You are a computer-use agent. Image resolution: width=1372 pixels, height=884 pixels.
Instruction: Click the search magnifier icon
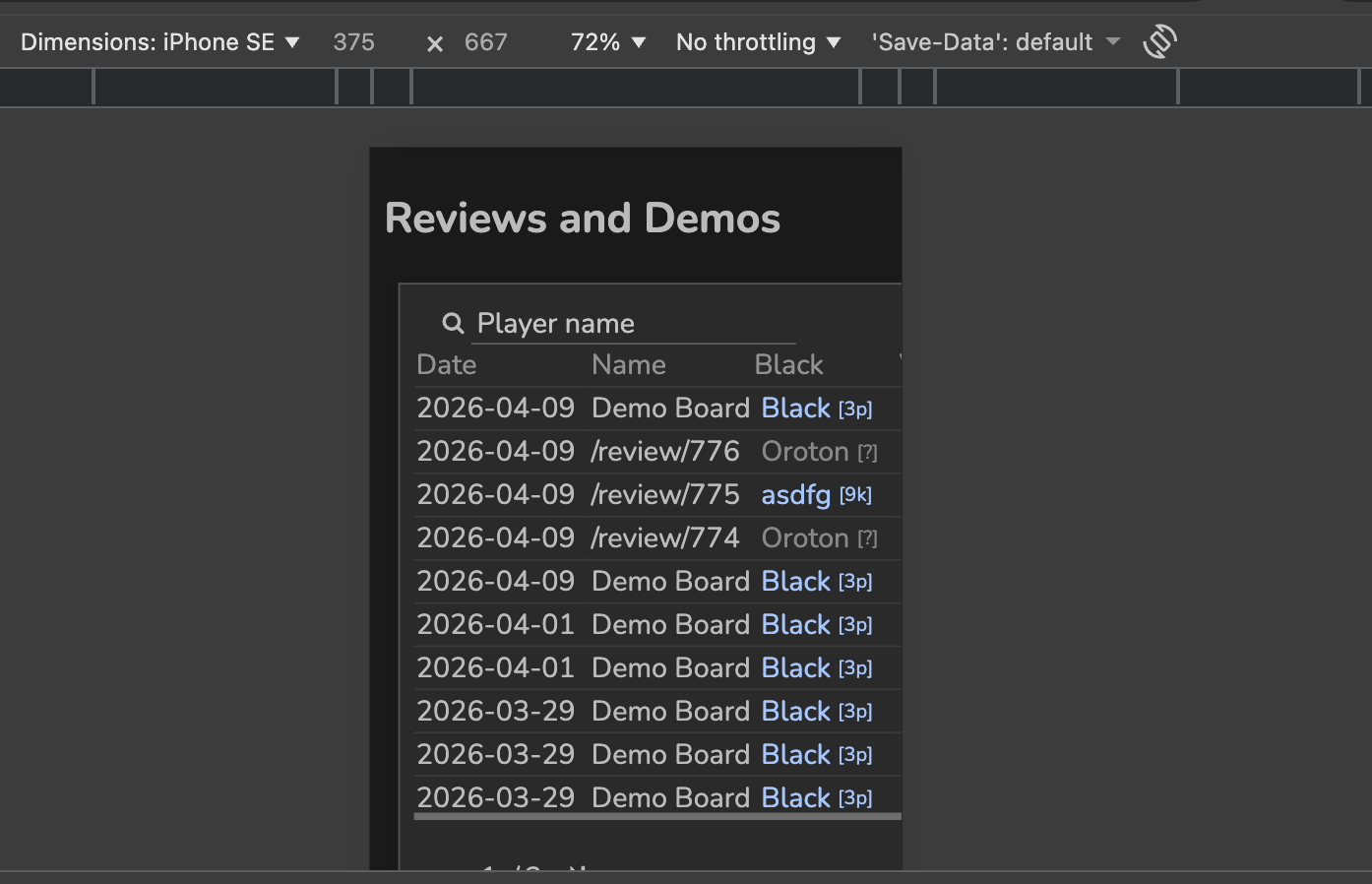point(453,323)
